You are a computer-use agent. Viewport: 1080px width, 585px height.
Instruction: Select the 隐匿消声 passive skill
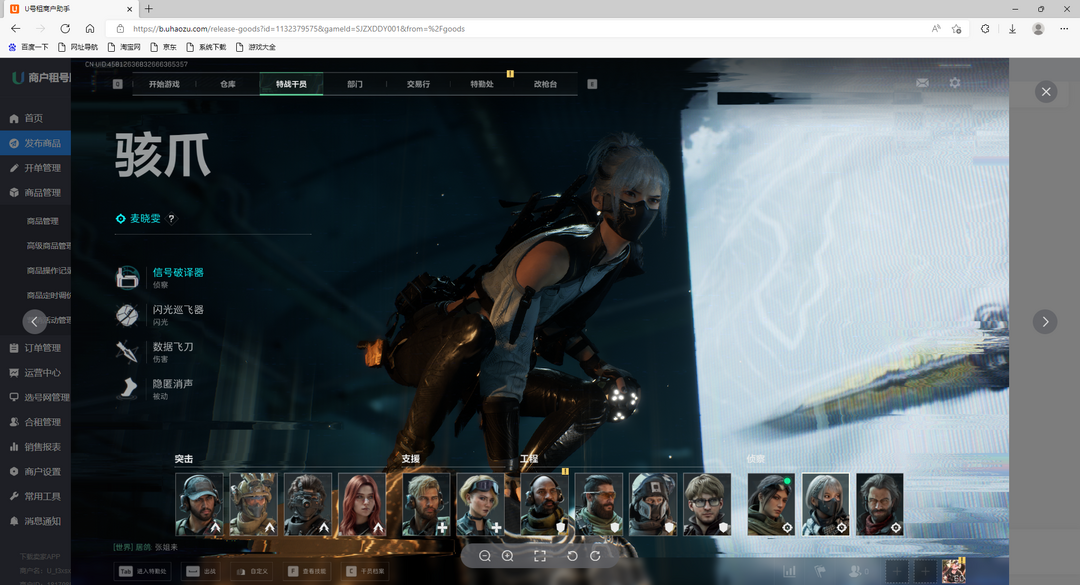[155, 389]
